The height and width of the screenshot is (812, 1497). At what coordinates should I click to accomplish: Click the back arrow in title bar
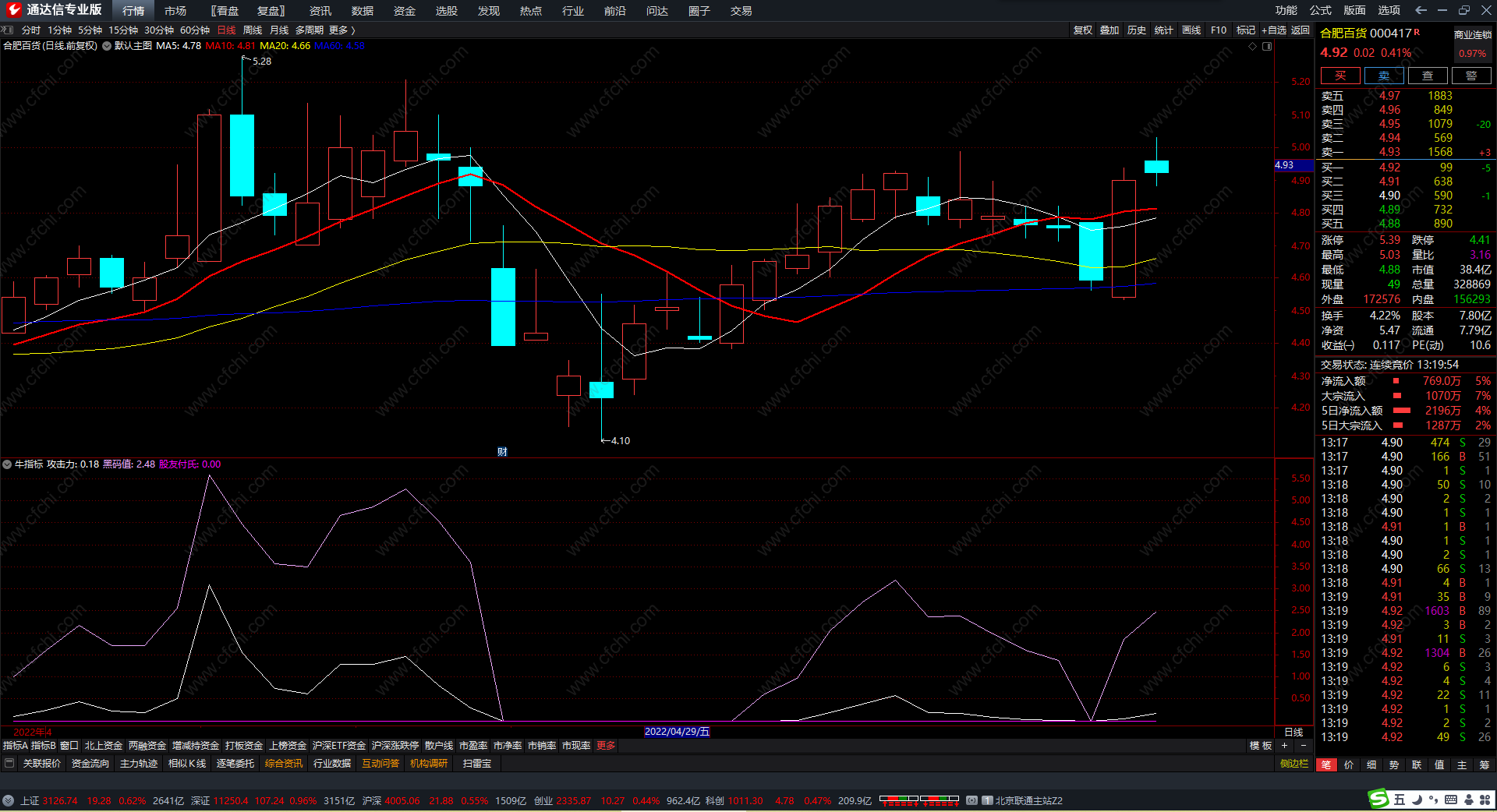pos(1421,10)
